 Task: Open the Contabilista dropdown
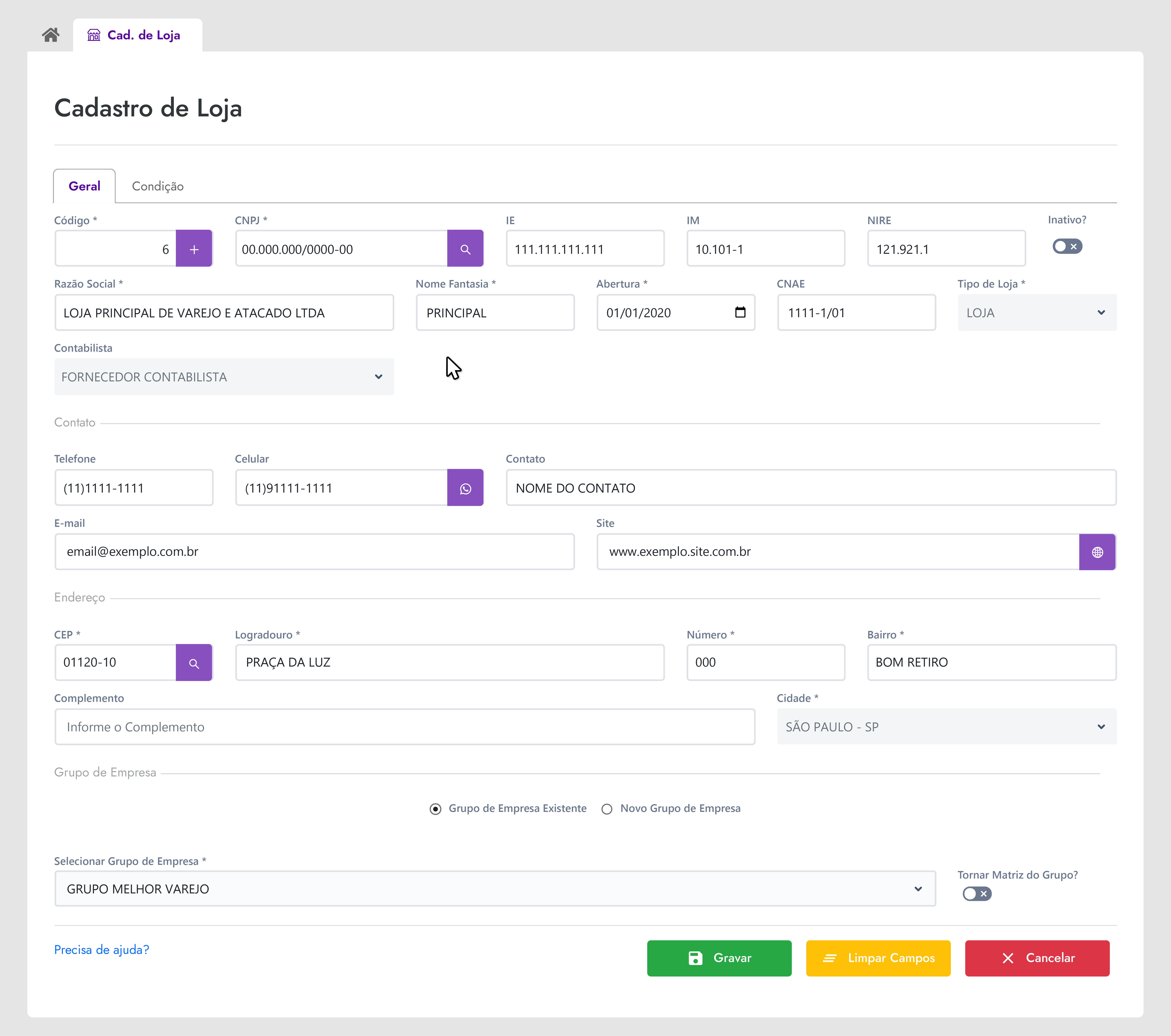point(224,377)
